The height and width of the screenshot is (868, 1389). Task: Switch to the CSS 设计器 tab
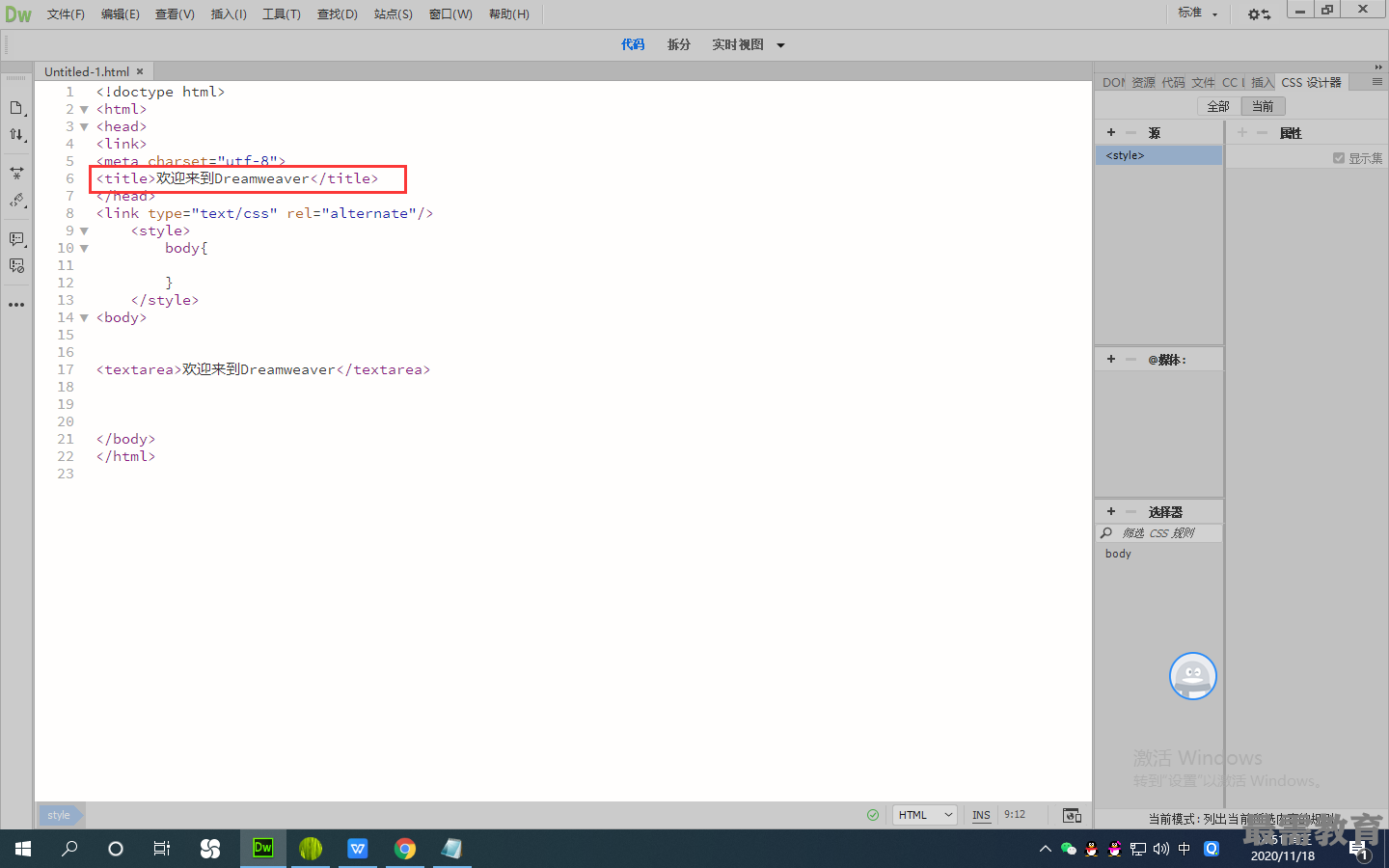[1311, 83]
